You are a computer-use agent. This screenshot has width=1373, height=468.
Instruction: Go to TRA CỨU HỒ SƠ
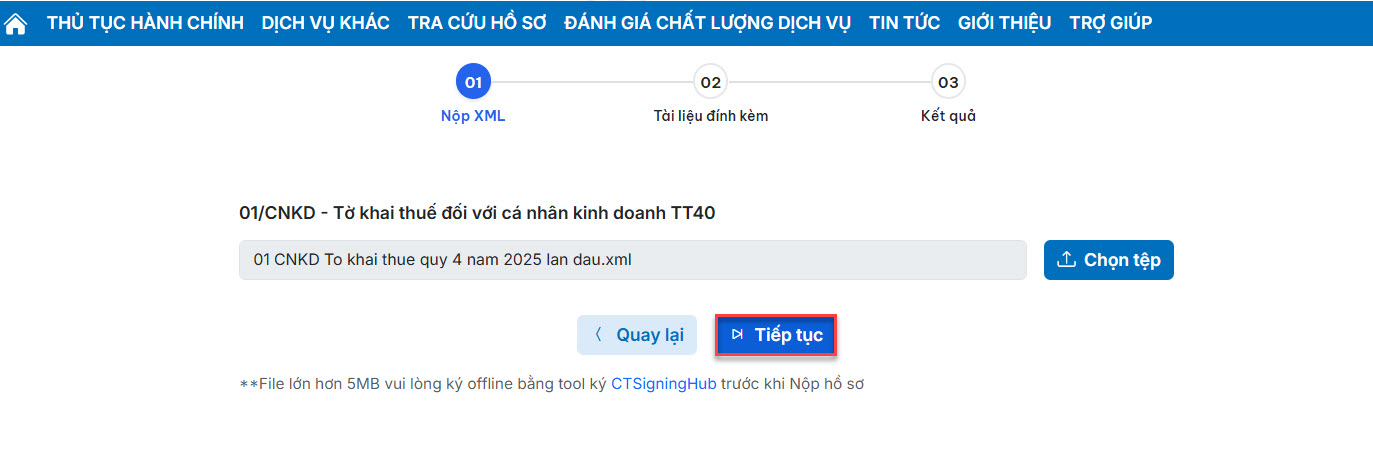tap(477, 23)
